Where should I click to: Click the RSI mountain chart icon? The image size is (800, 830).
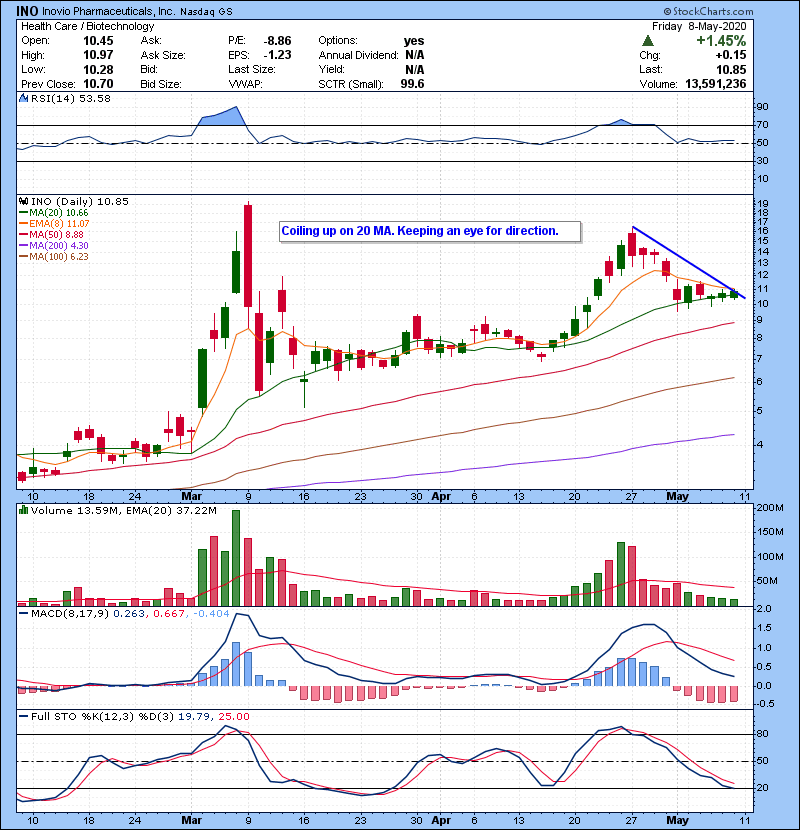(x=24, y=98)
